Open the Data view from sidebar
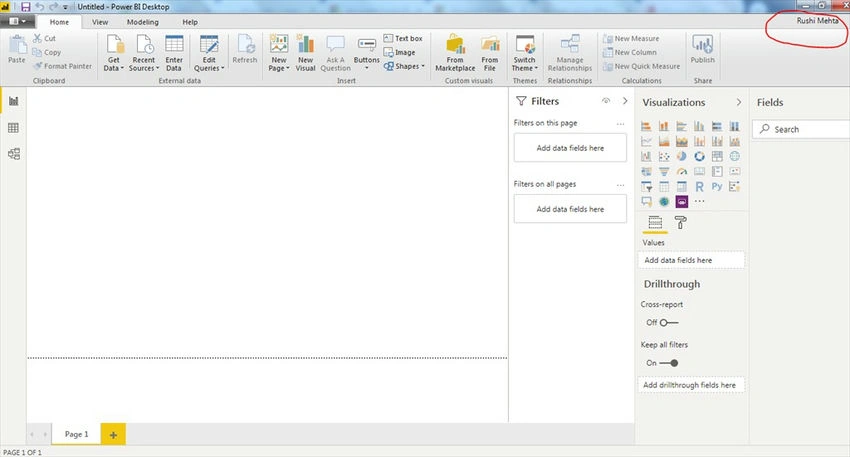 tap(14, 128)
